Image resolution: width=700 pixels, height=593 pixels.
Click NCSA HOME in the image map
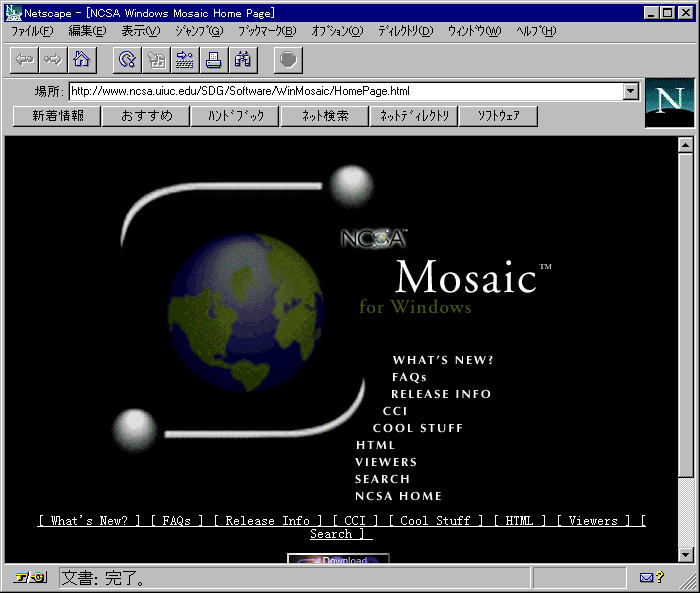click(x=398, y=496)
